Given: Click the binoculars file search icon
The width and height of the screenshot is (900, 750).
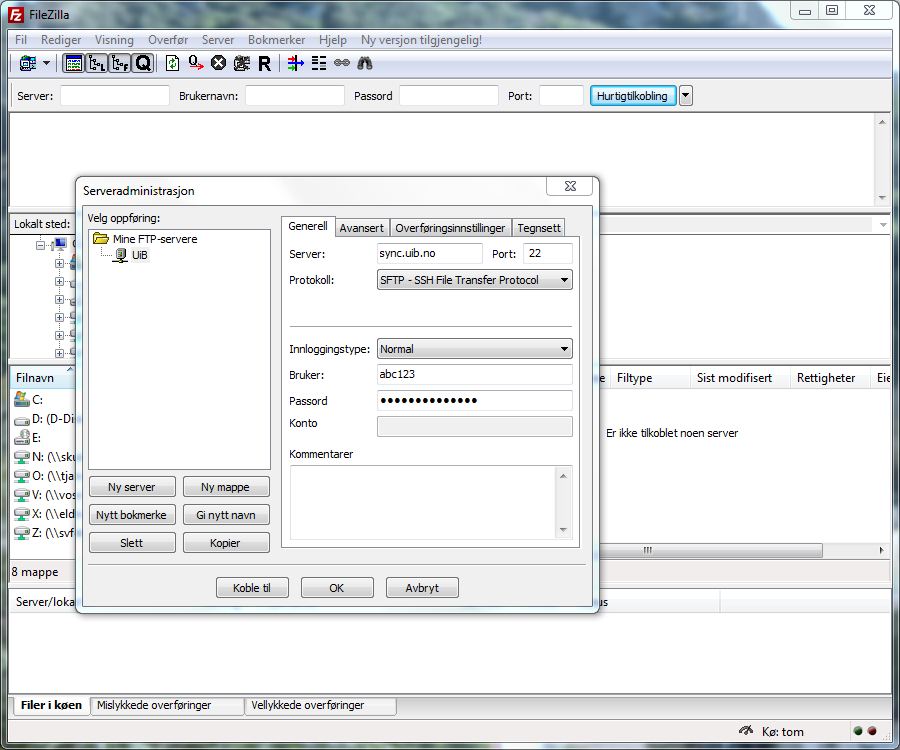Looking at the screenshot, I should pyautogui.click(x=365, y=63).
